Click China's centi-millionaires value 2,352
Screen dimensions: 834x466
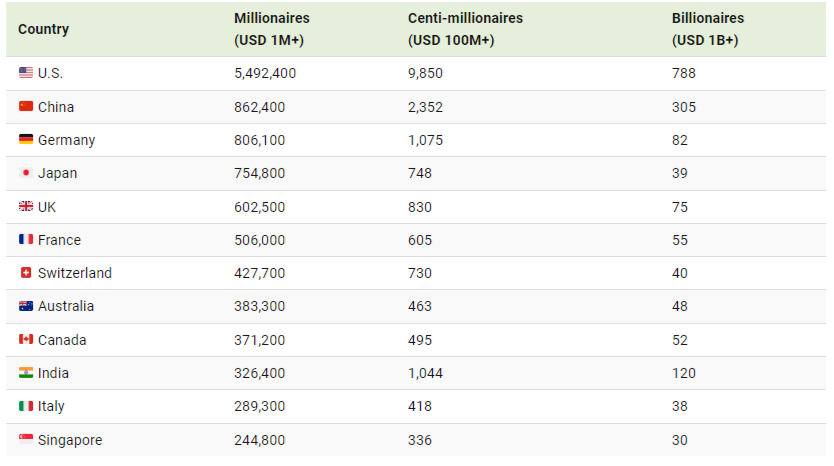[425, 107]
